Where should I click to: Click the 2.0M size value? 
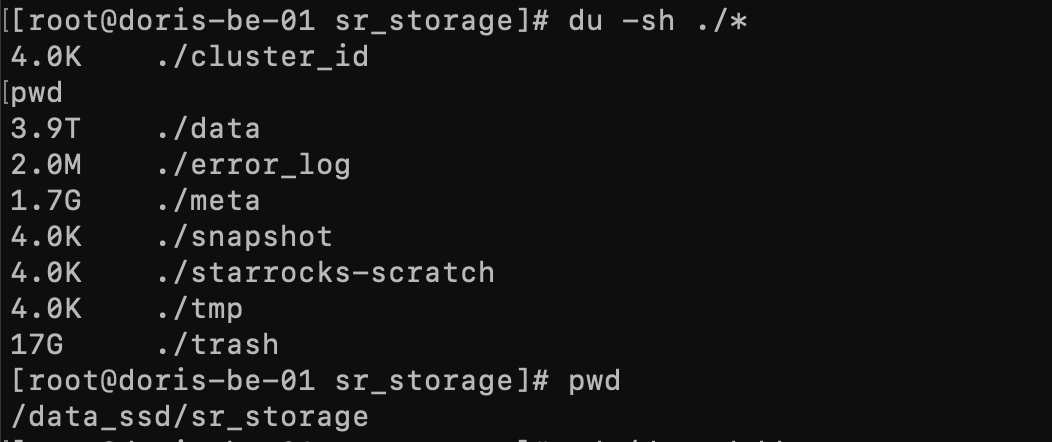pos(46,165)
